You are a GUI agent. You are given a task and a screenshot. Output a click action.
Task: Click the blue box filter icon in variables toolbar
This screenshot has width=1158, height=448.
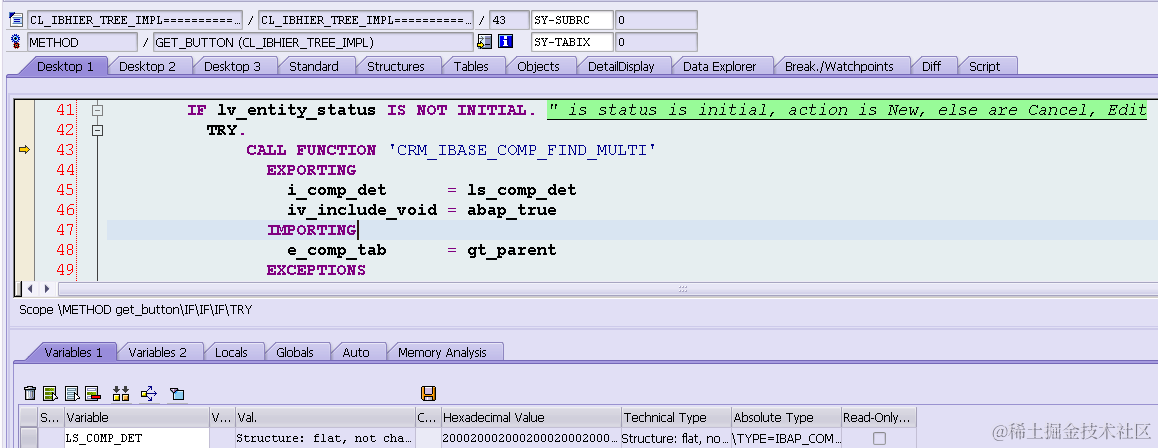(177, 393)
